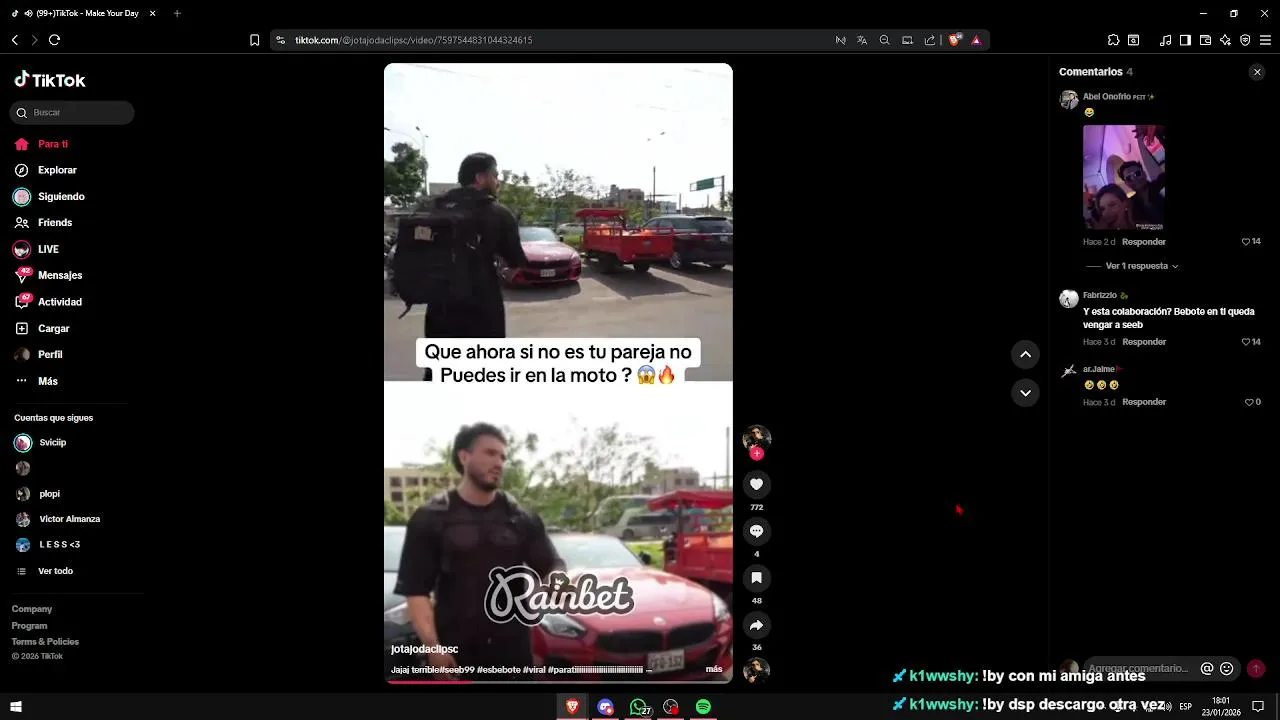The image size is (1280, 720).
Task: Go back in browser history
Action: tap(15, 40)
